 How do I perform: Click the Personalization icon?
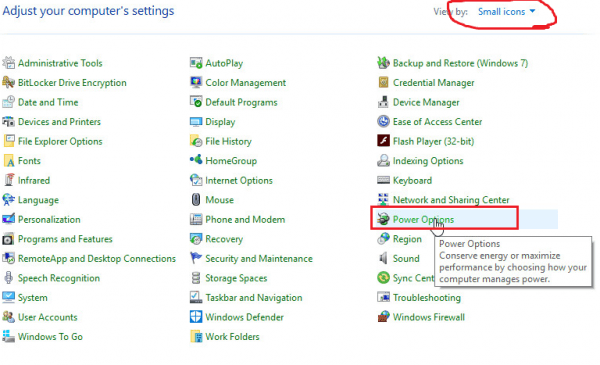tap(8, 219)
